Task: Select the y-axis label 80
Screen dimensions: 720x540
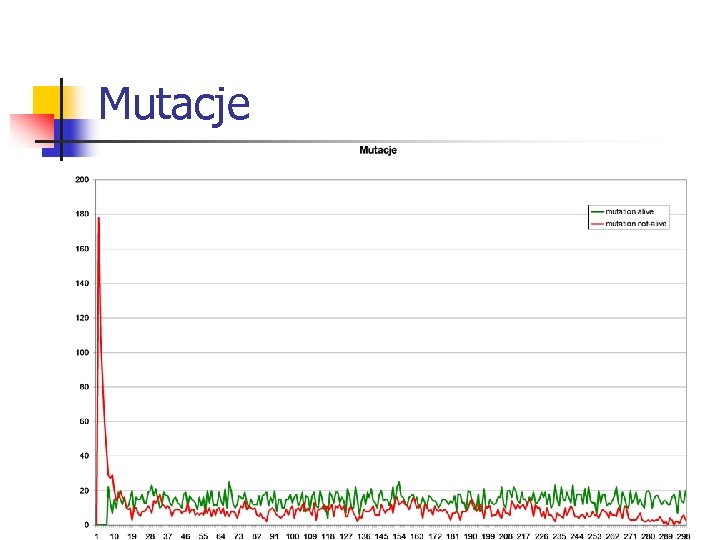Action: [84, 387]
